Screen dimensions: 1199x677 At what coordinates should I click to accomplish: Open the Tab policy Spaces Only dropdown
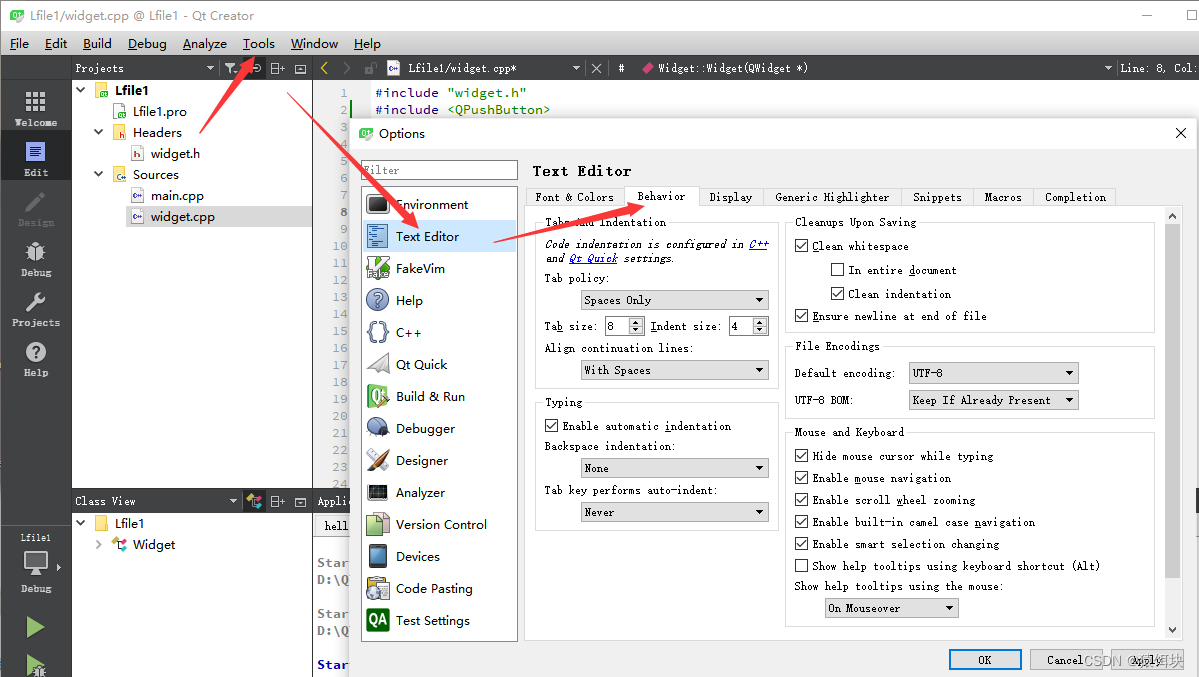pos(674,300)
